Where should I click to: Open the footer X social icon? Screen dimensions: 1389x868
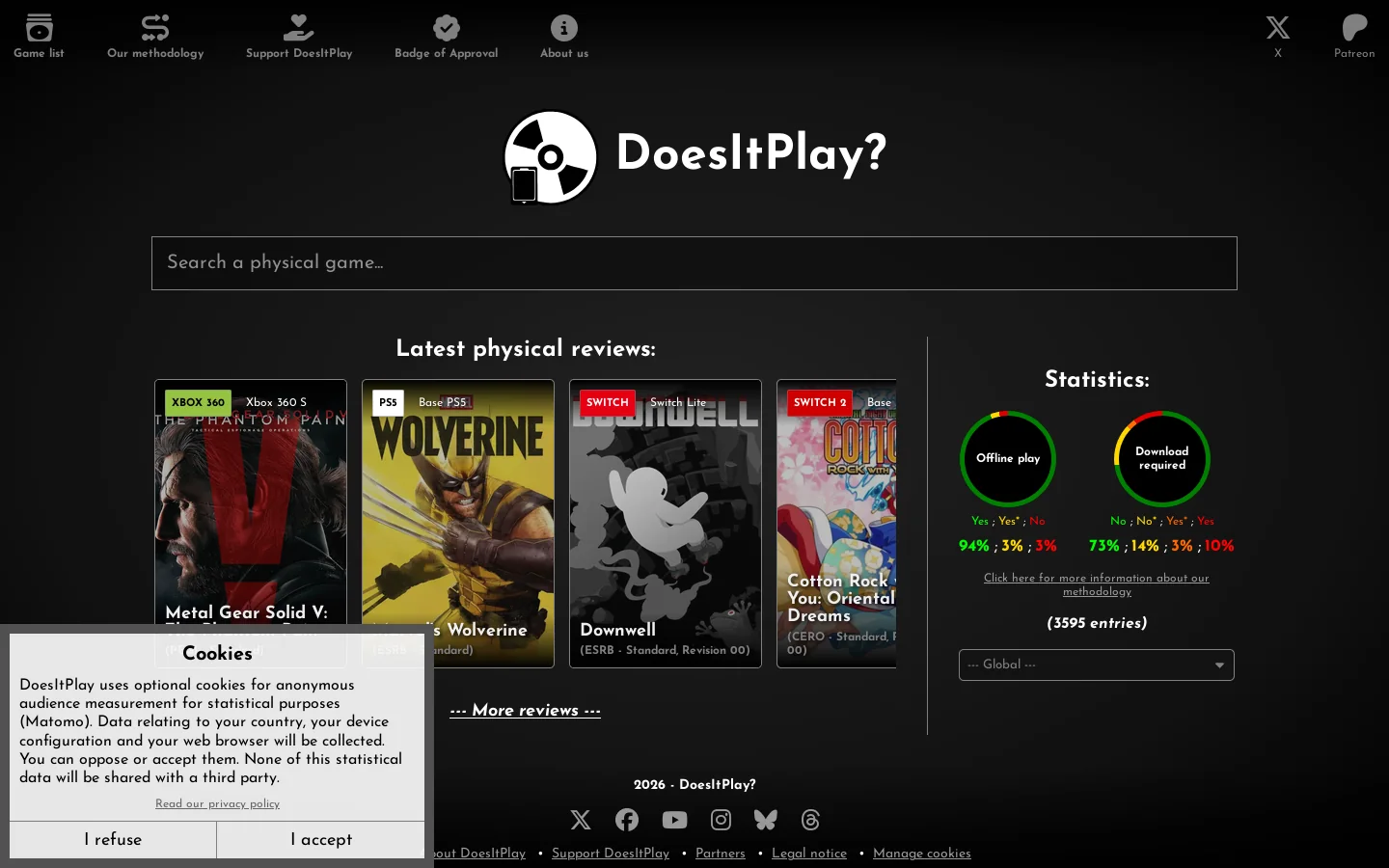(x=580, y=820)
